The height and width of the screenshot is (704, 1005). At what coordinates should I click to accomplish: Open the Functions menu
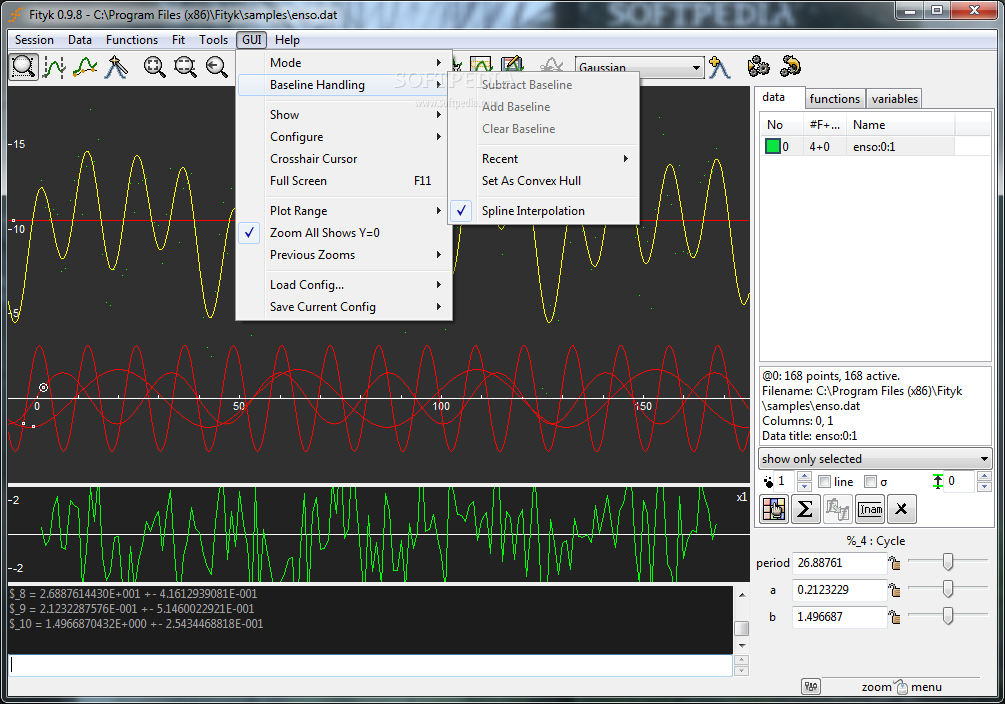(132, 40)
